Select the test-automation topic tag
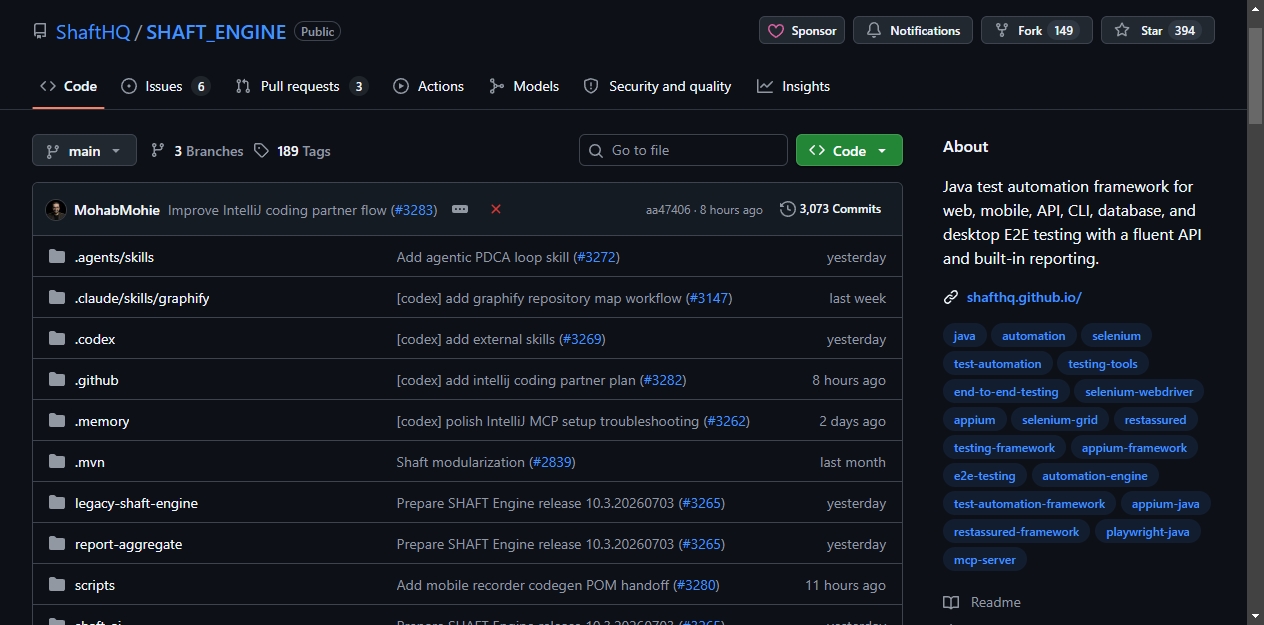This screenshot has height=625, width=1264. [998, 364]
